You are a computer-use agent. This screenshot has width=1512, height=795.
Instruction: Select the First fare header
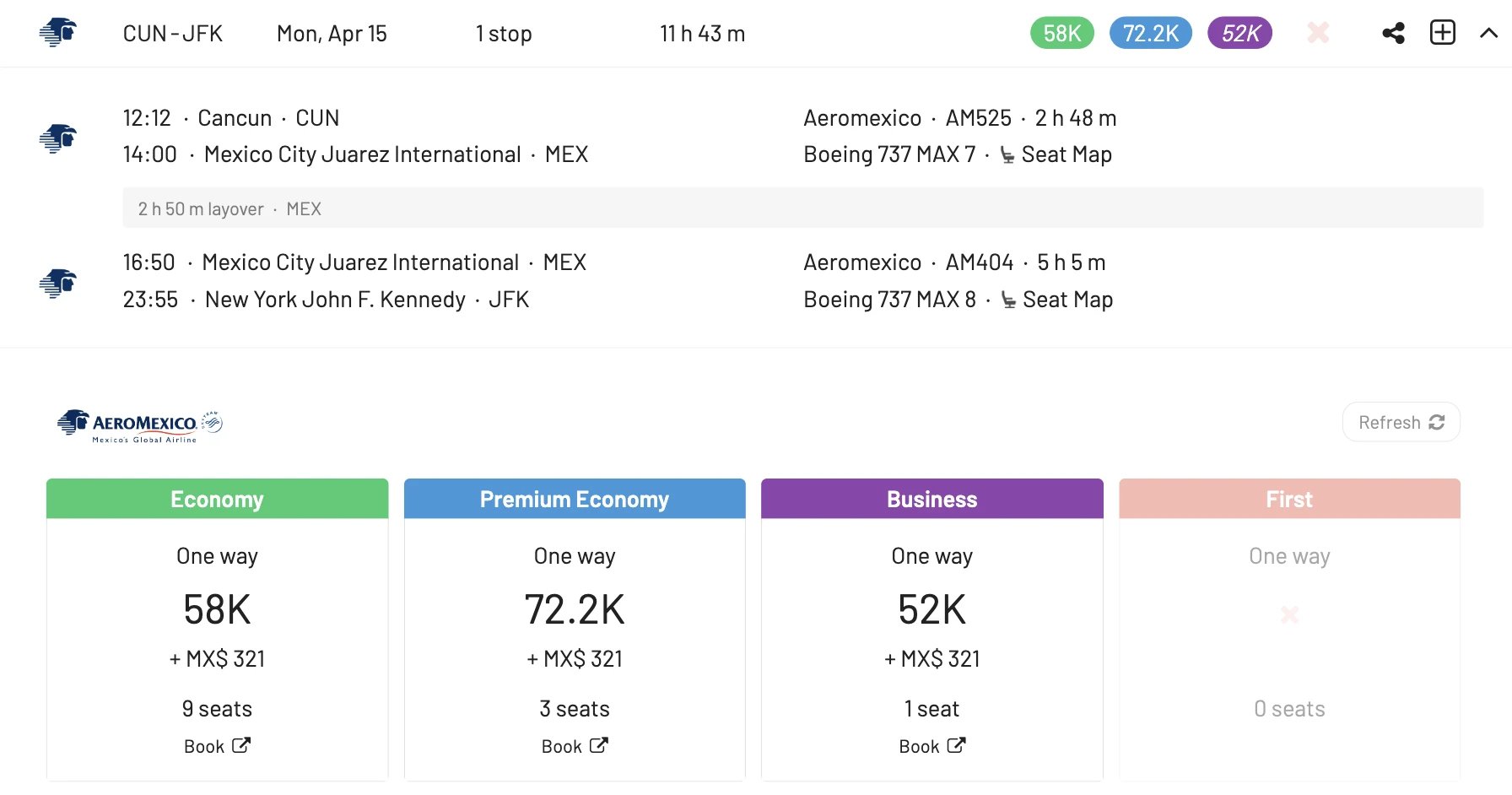point(1289,499)
